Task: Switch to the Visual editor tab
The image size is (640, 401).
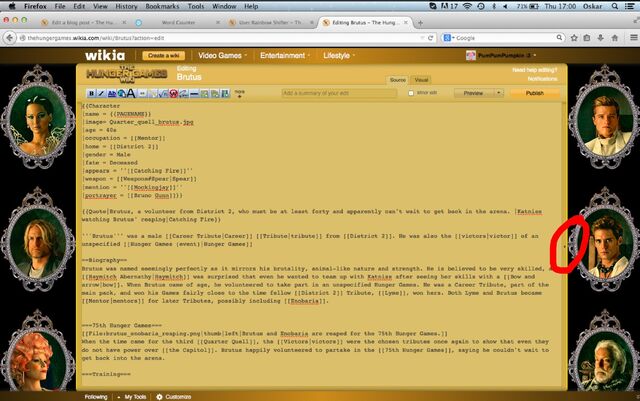Action: click(421, 80)
